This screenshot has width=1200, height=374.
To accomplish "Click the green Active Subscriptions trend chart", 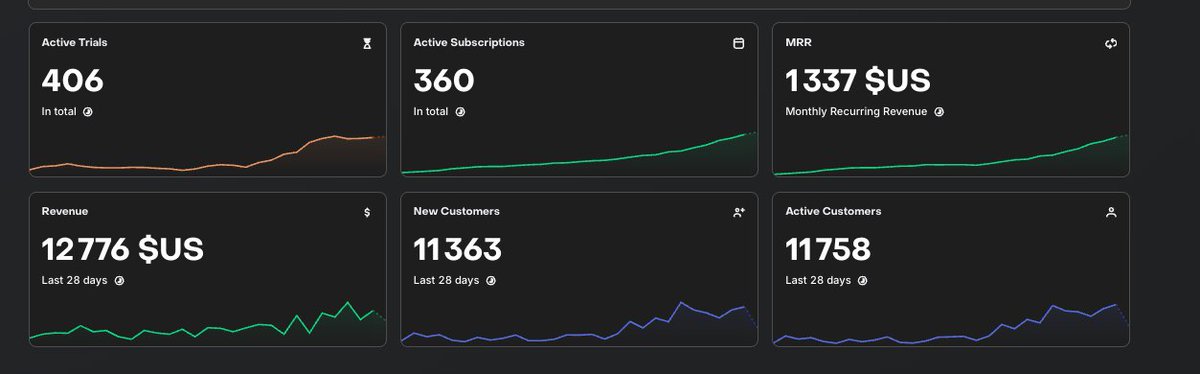I will (x=580, y=155).
